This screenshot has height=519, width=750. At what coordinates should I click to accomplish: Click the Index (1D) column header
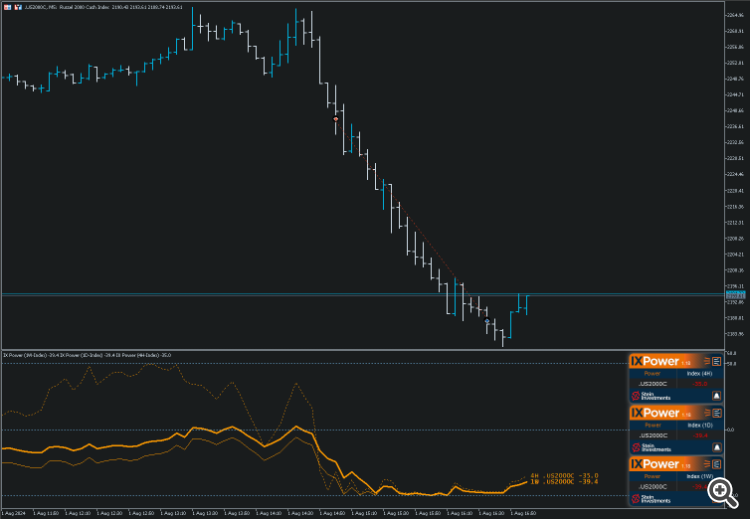[700, 425]
